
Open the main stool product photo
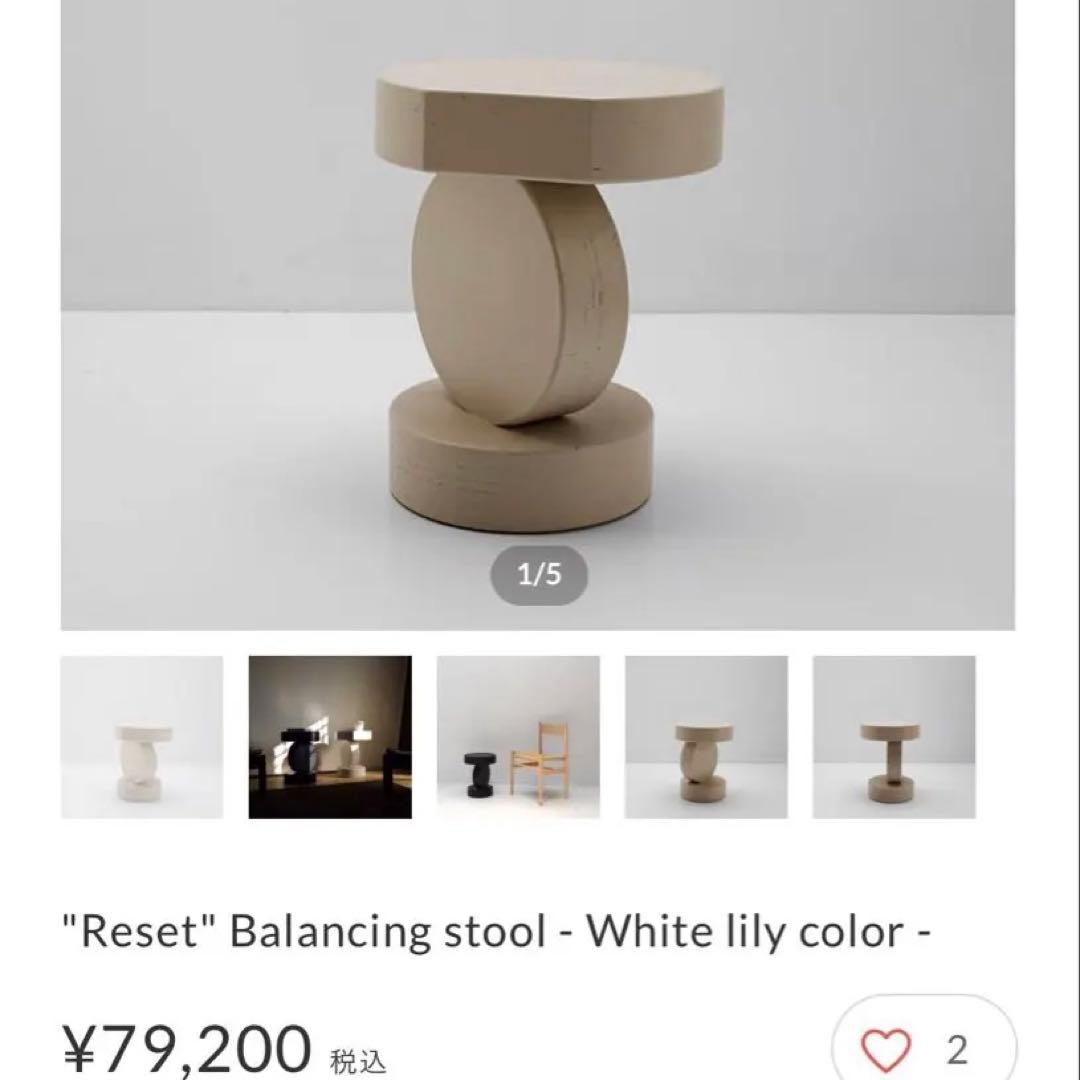(x=538, y=300)
